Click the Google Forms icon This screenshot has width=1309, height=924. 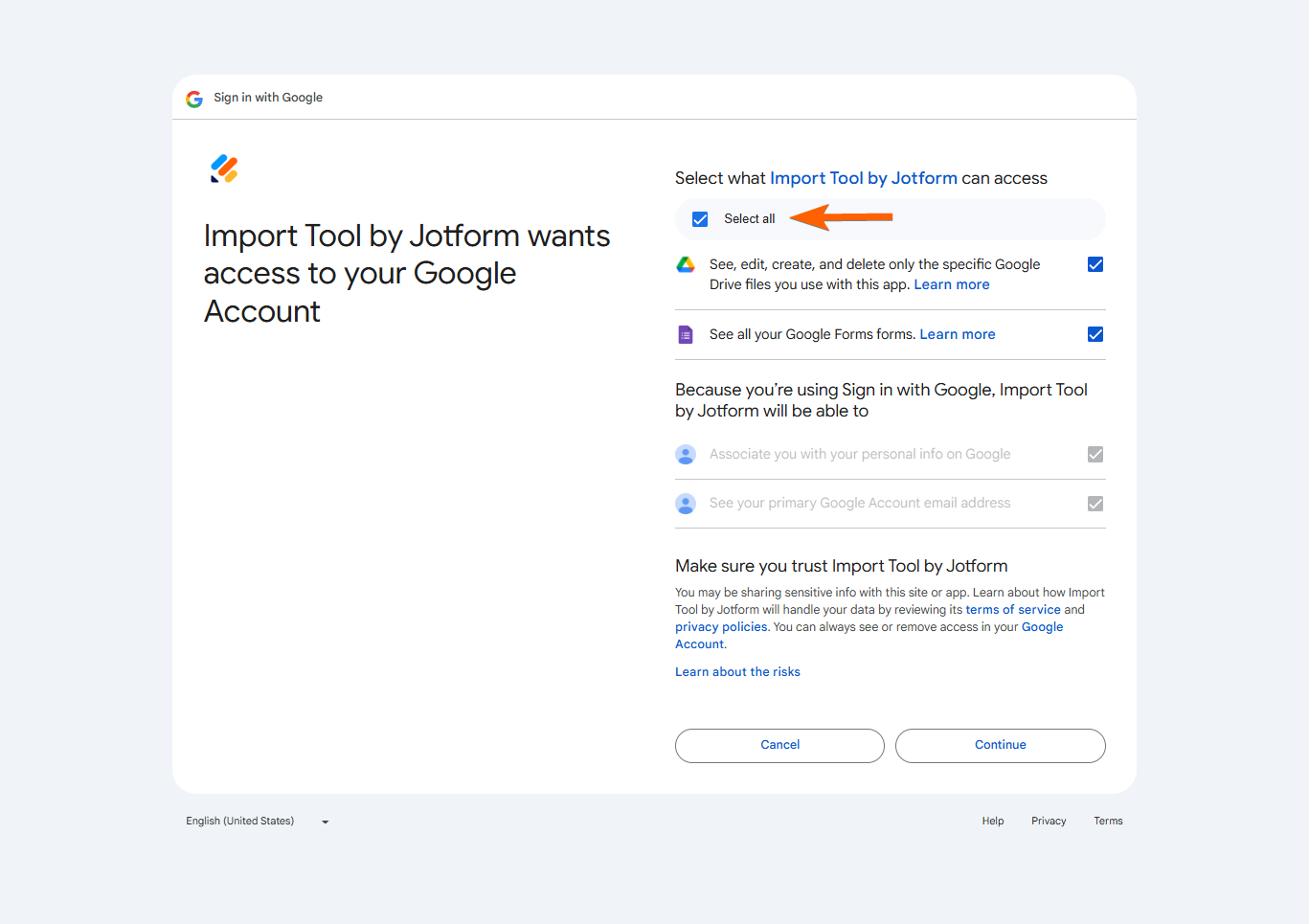686,334
